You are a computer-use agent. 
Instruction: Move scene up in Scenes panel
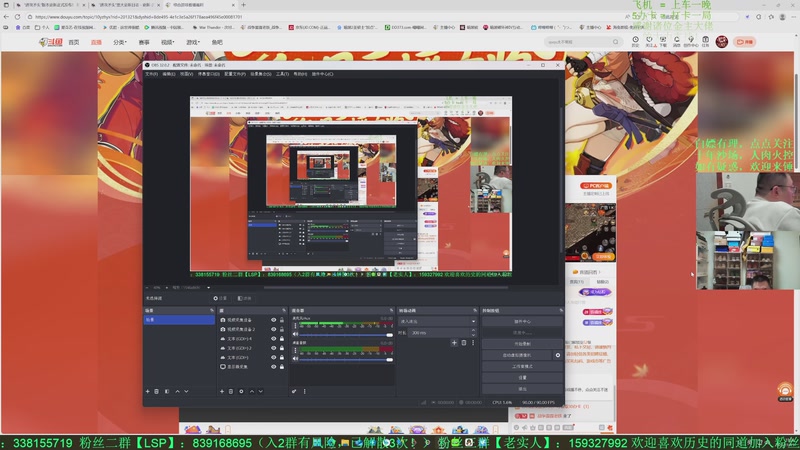(178, 391)
